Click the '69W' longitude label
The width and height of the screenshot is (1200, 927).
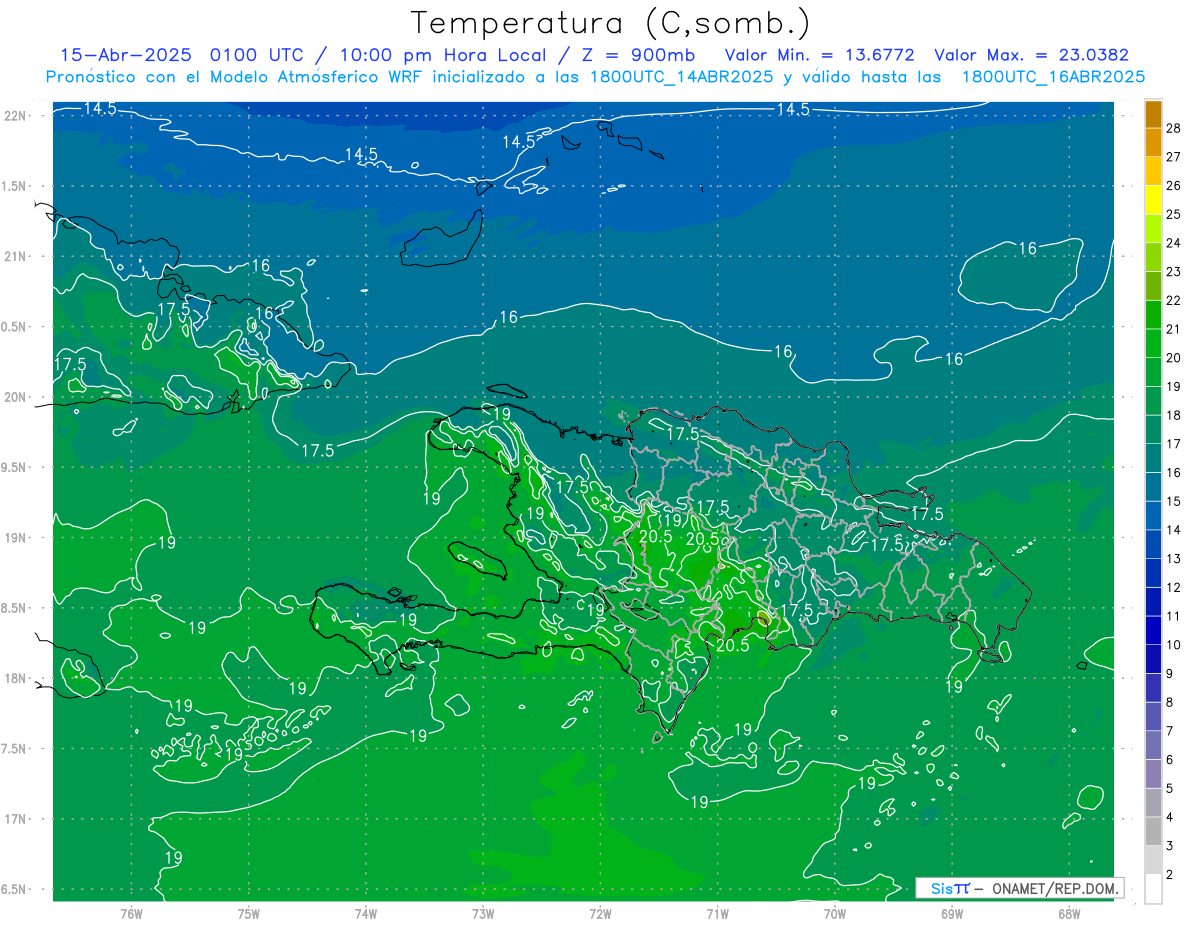coord(952,913)
